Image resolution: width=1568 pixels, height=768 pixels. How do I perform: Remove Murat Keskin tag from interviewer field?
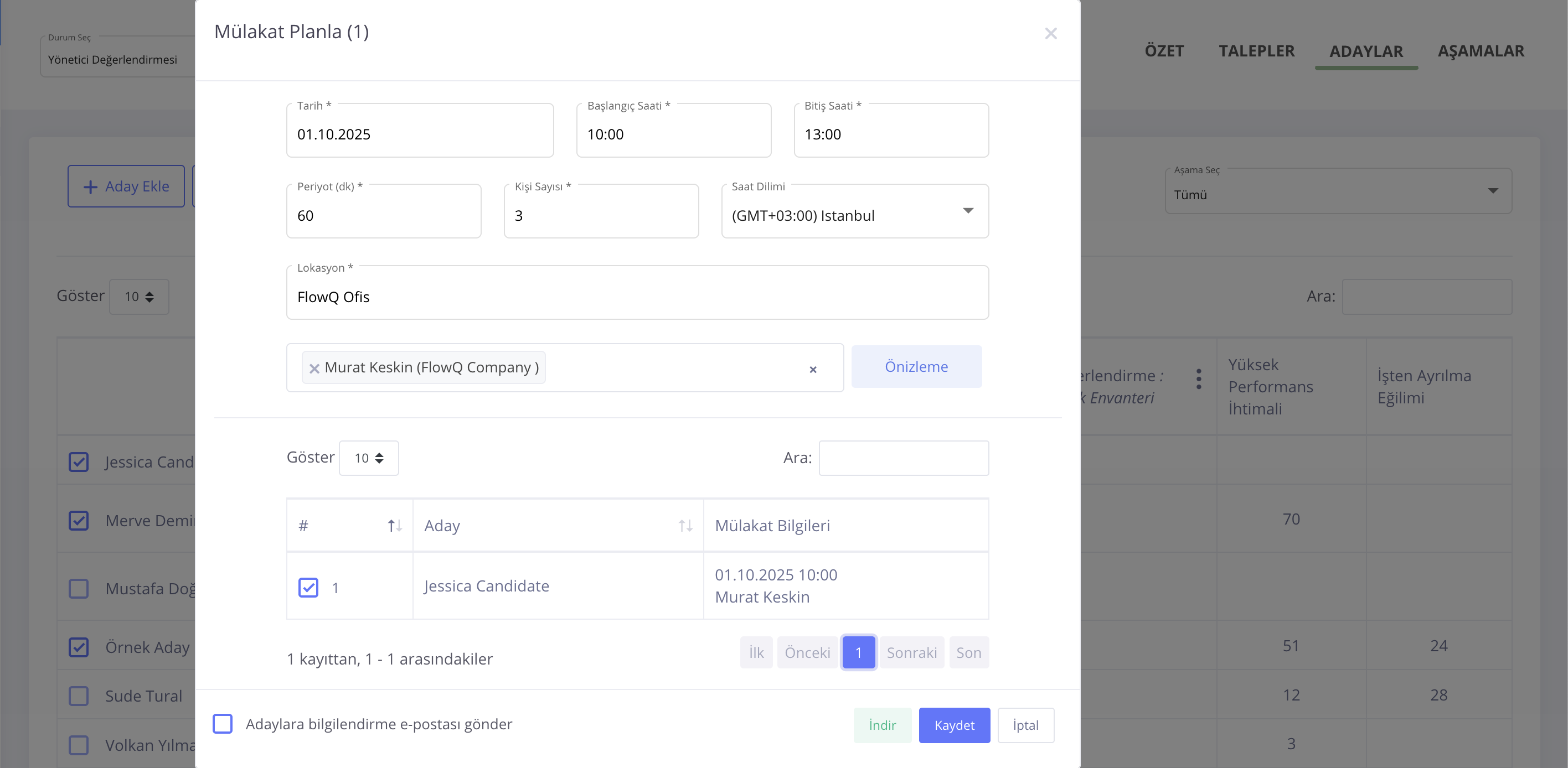pyautogui.click(x=314, y=369)
